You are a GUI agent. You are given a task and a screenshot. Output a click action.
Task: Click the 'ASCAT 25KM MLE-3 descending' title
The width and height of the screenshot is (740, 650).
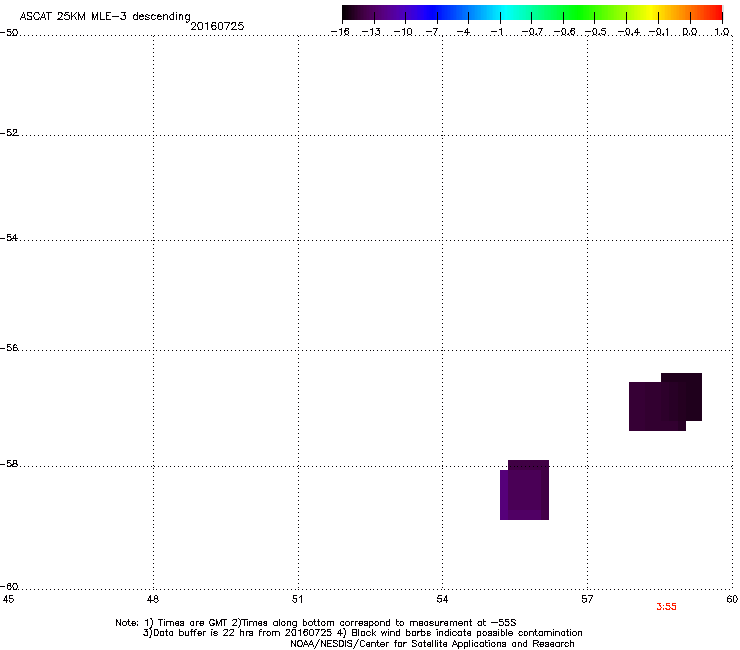click(x=105, y=16)
